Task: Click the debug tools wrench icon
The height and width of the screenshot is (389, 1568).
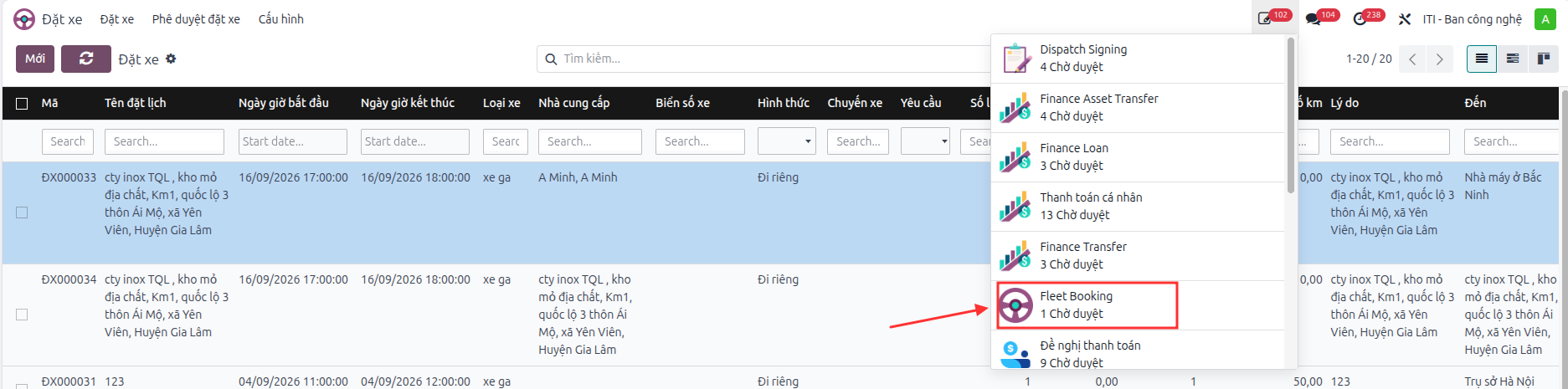Action: [x=1405, y=19]
